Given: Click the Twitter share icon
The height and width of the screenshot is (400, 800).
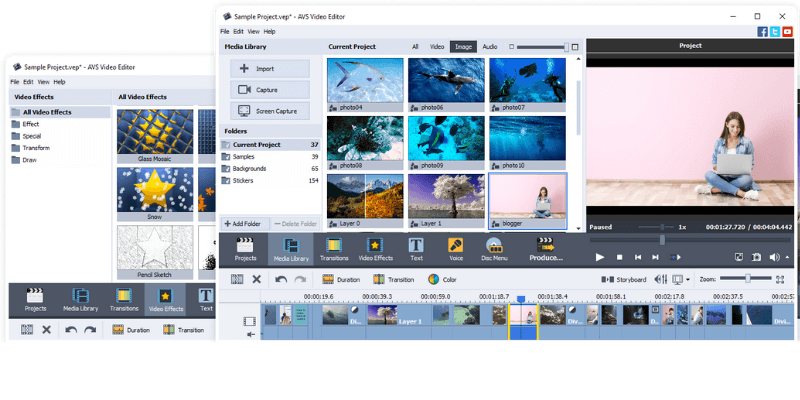Looking at the screenshot, I should pyautogui.click(x=775, y=32).
